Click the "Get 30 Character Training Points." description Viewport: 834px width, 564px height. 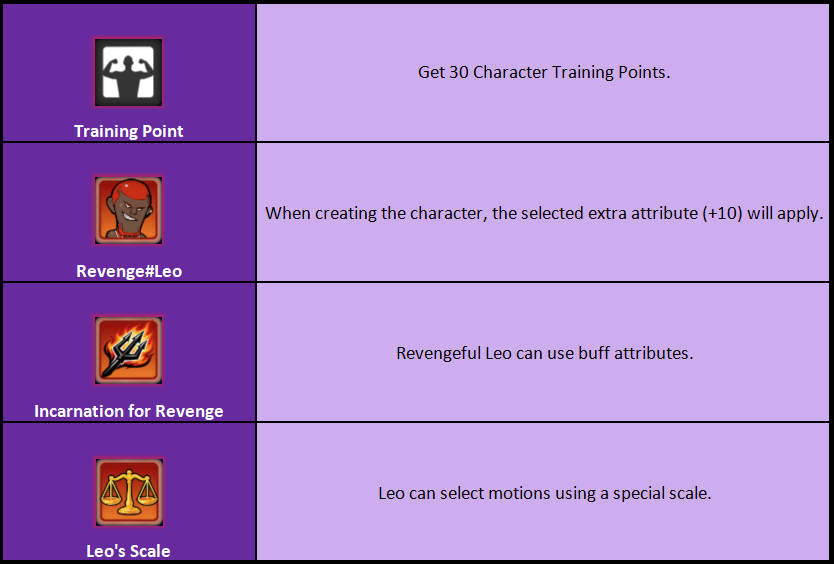pyautogui.click(x=544, y=72)
